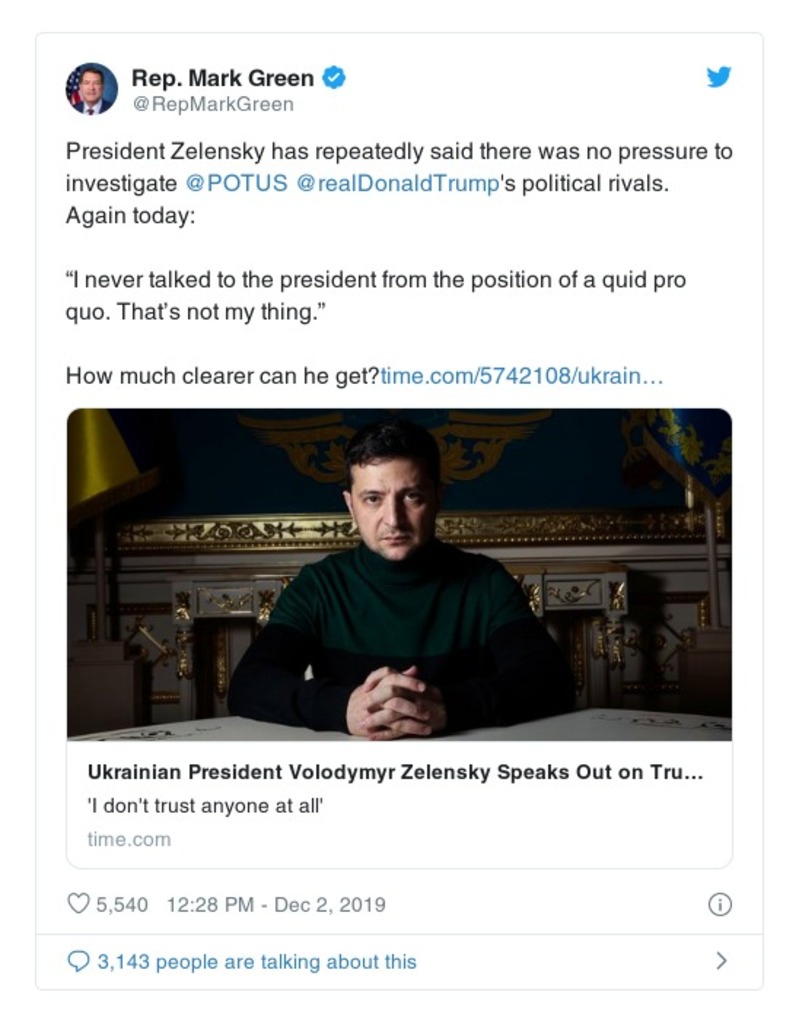Click the Rep. Mark Green display name
This screenshot has width=799, height=1027.
(x=223, y=77)
